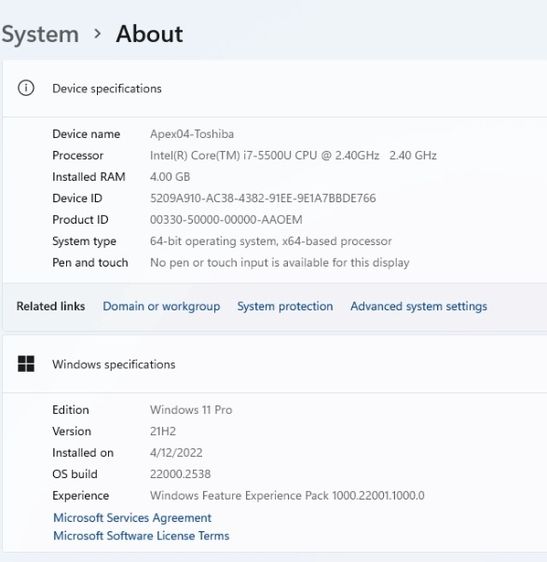Click the breadcrumb chevron after System
This screenshot has width=547, height=562.
[x=97, y=34]
